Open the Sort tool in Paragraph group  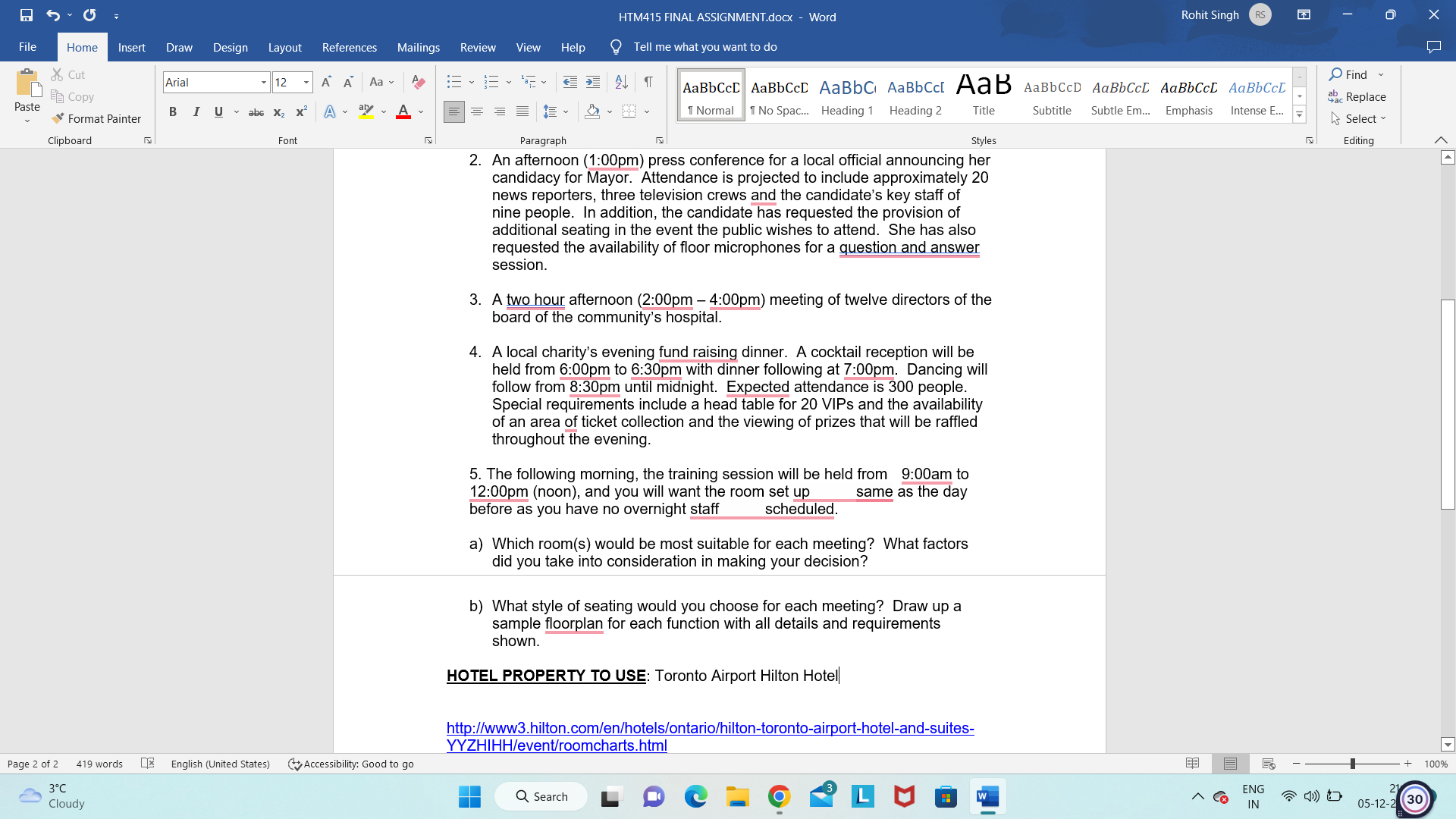(x=621, y=81)
